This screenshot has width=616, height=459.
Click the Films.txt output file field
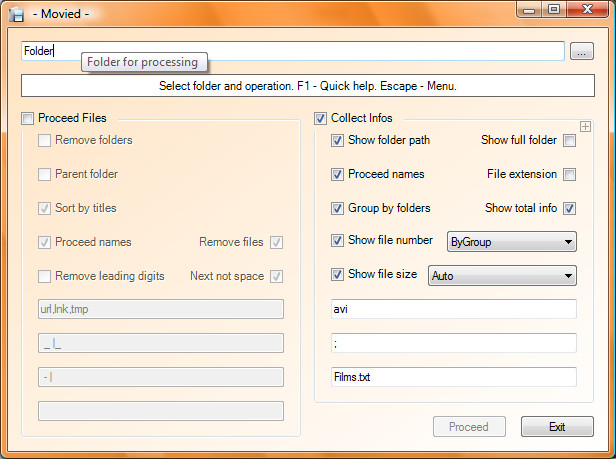pos(454,377)
